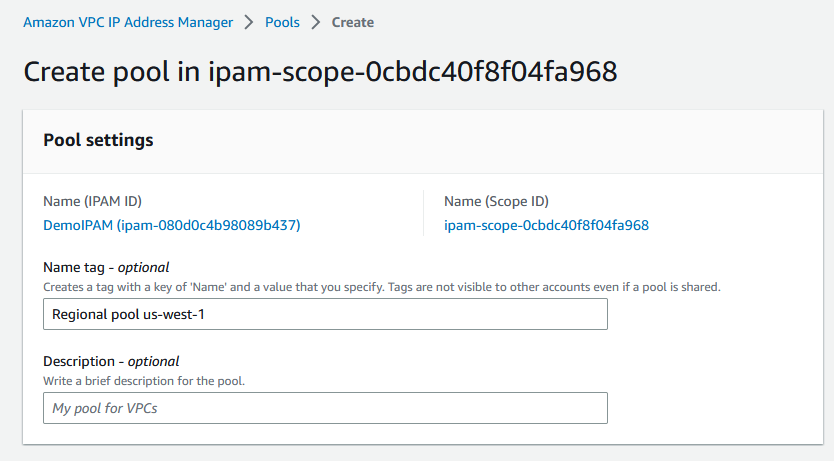The height and width of the screenshot is (461, 834).
Task: Click into the Description input box
Action: (326, 408)
